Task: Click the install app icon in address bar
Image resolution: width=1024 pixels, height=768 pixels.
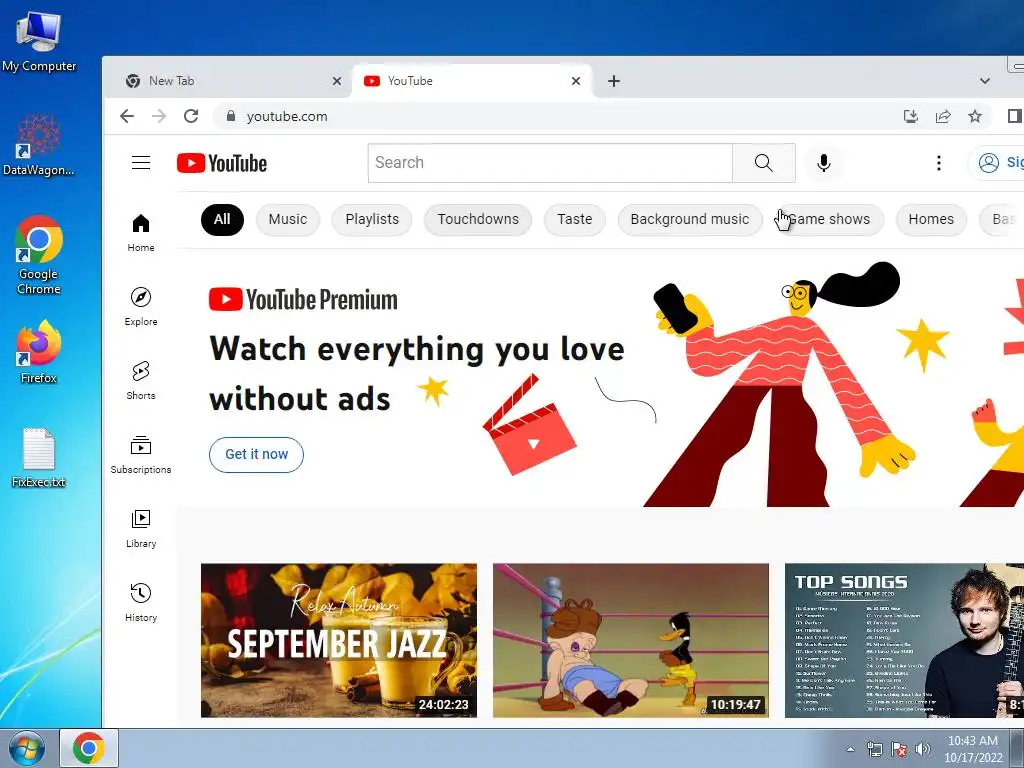Action: click(x=910, y=116)
